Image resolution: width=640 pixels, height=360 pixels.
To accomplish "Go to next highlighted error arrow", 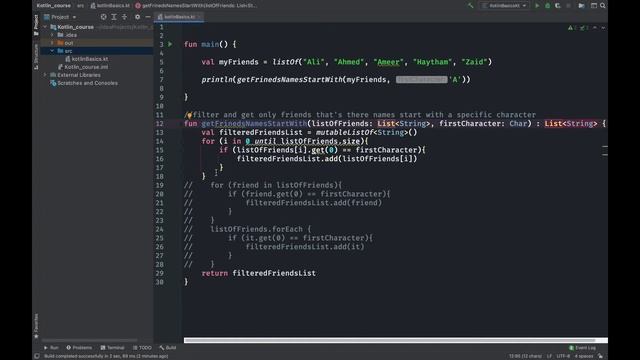I will click(x=603, y=28).
